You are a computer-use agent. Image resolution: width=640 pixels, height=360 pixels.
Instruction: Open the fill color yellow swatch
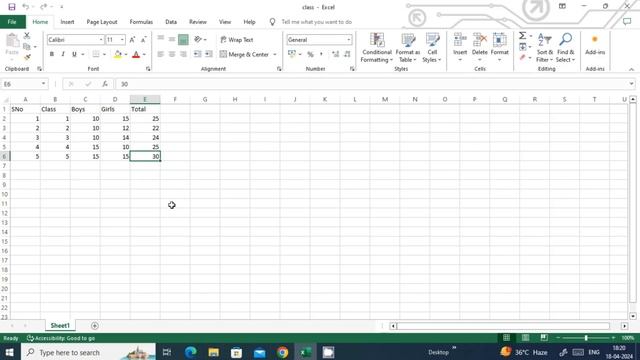click(x=118, y=54)
